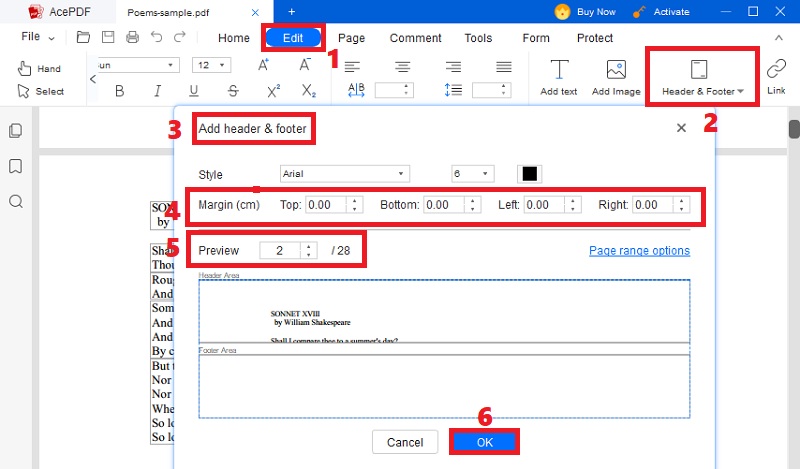
Task: Toggle bold formatting
Action: click(119, 91)
